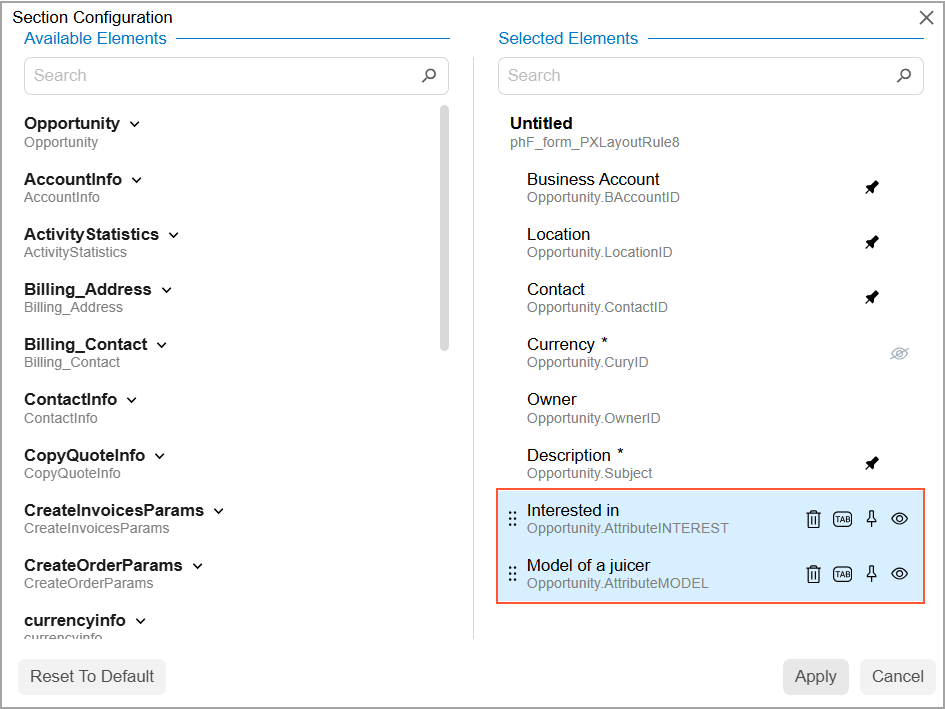Pin the Interested in element

click(871, 518)
